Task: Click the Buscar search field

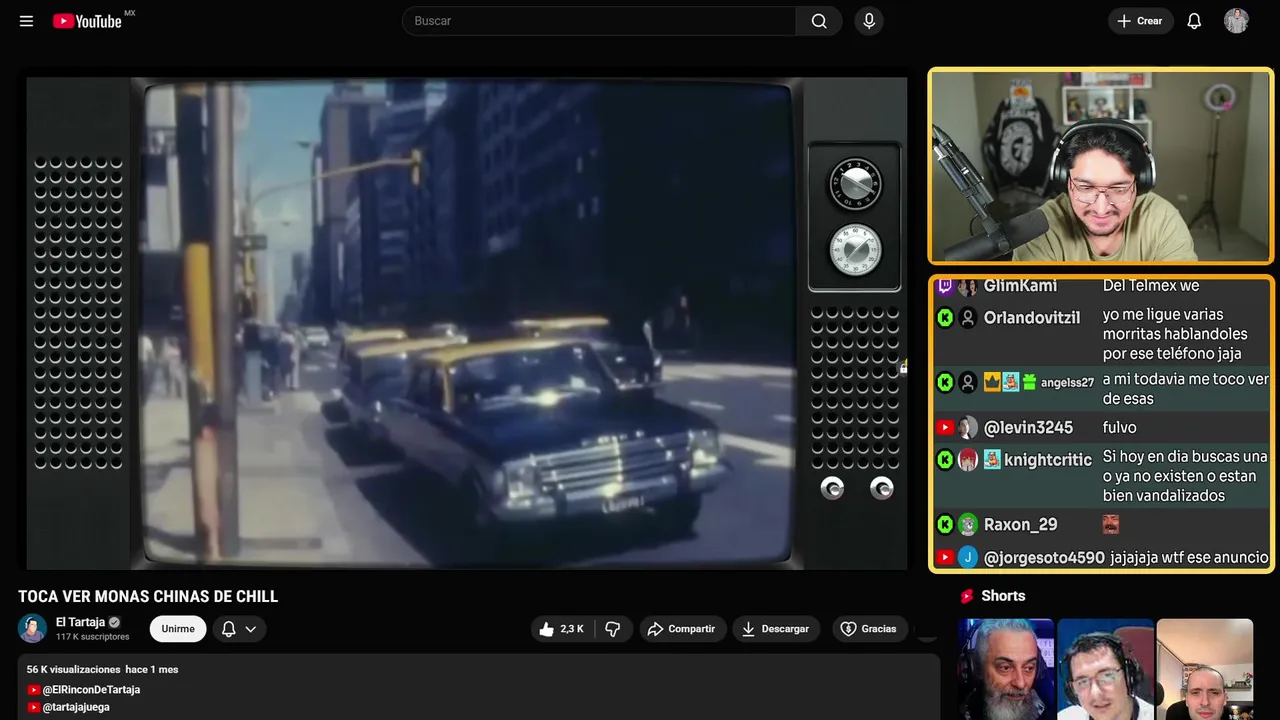Action: [x=599, y=21]
